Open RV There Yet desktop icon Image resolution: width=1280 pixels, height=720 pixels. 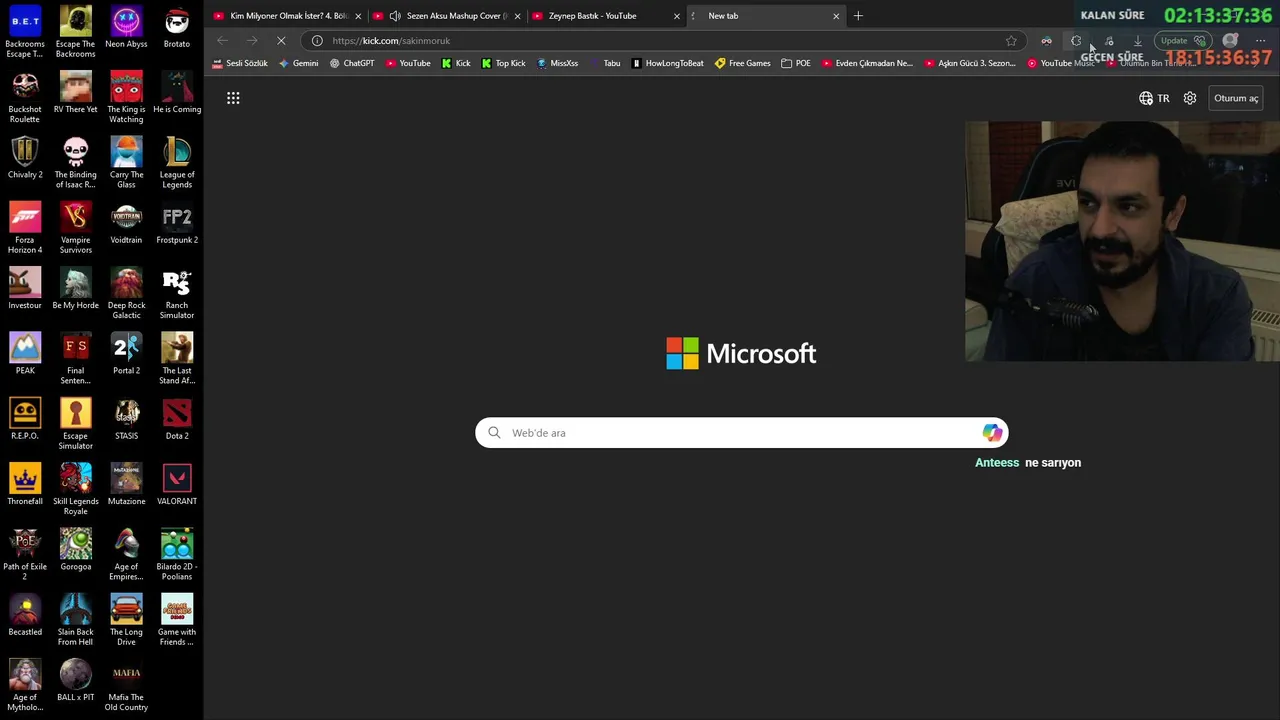click(75, 93)
